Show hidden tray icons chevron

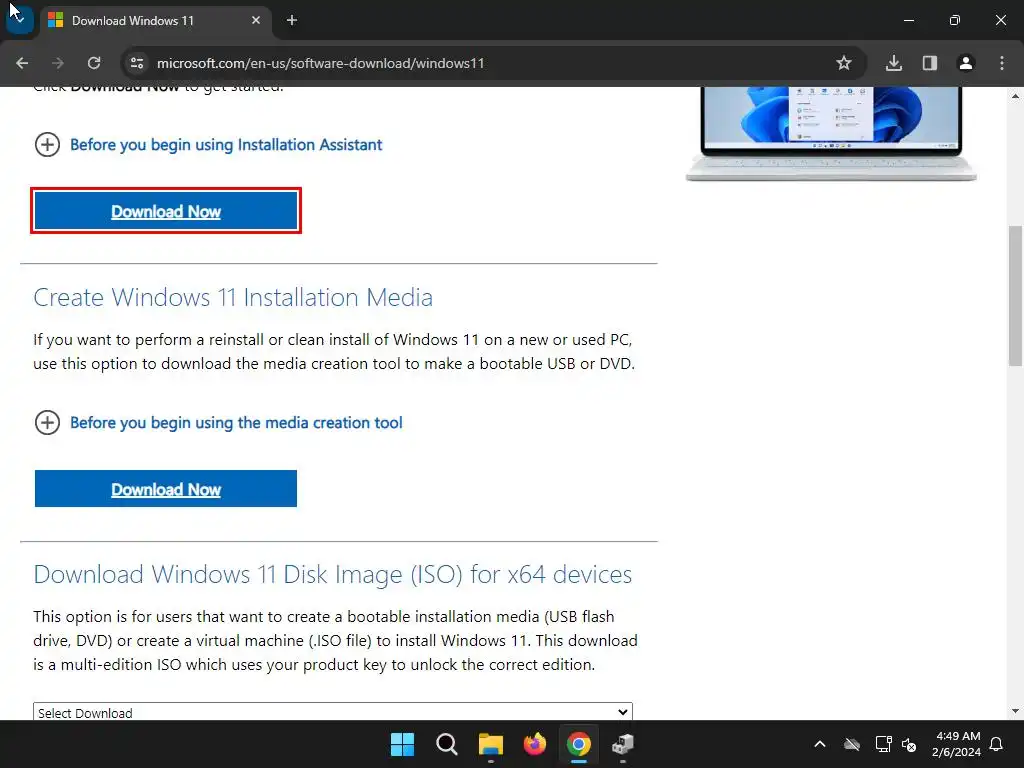point(820,744)
